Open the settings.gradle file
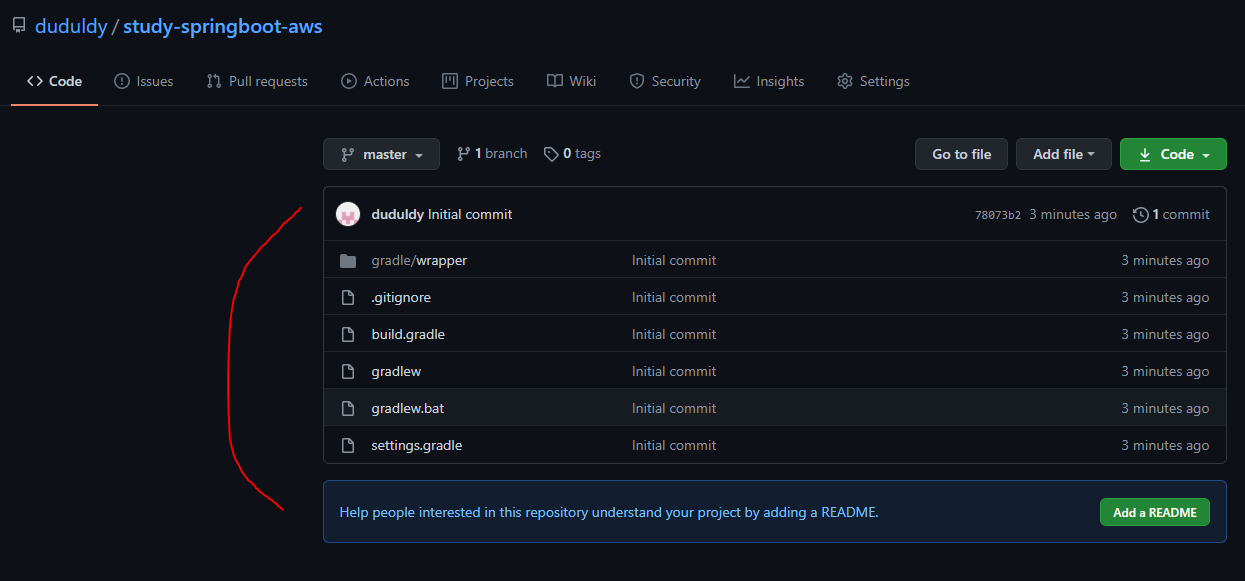The image size is (1245, 581). pos(417,445)
